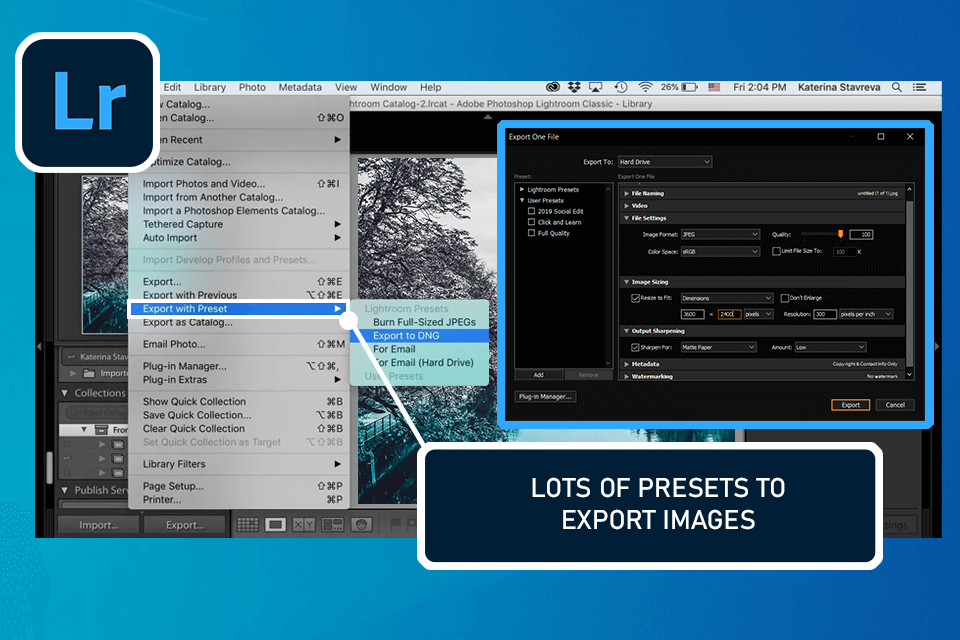
Task: Click the US flag input source icon
Action: pyautogui.click(x=714, y=87)
